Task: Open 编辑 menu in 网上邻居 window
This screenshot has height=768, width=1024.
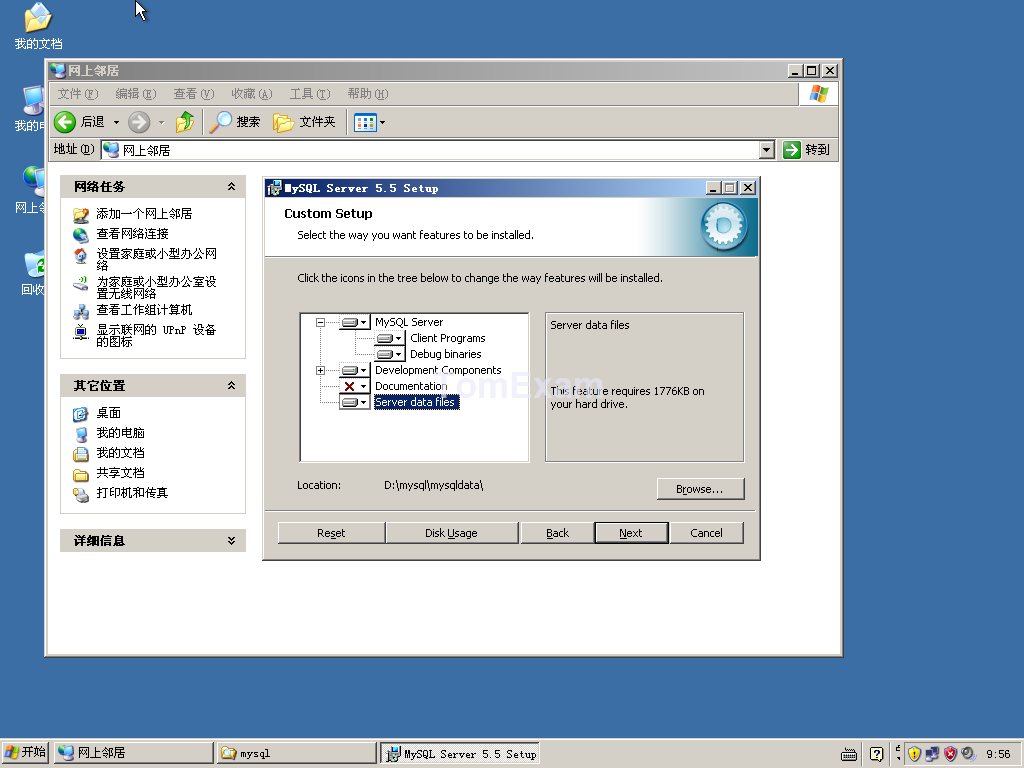Action: coord(136,94)
